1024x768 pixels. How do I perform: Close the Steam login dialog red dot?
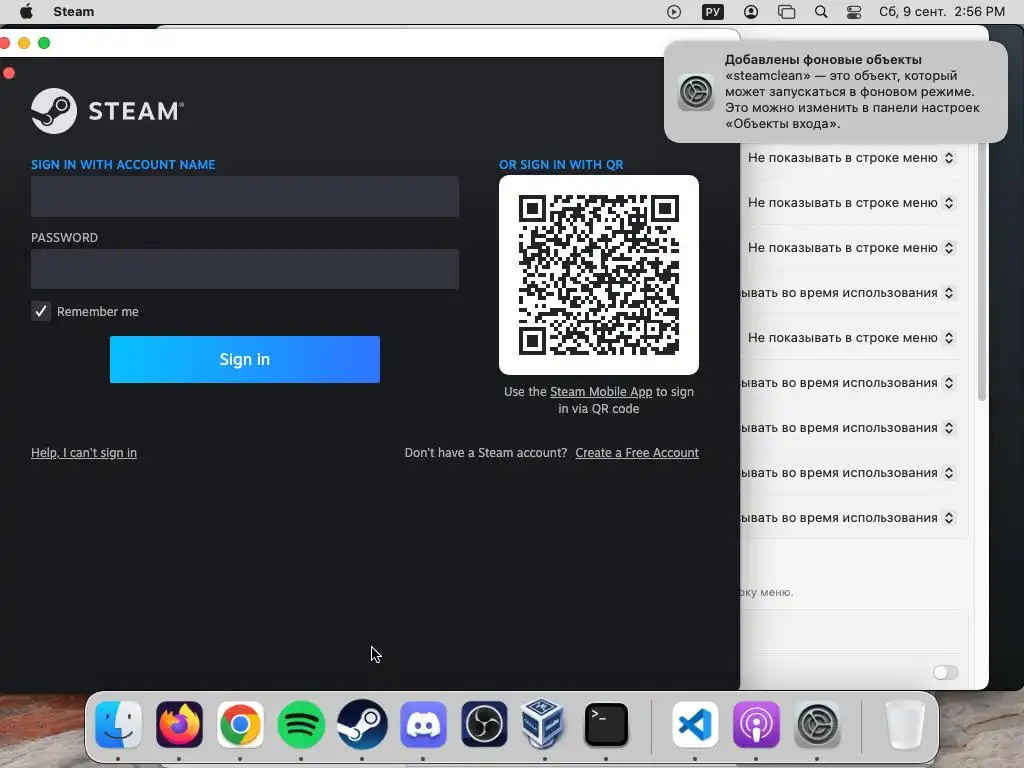click(x=9, y=73)
